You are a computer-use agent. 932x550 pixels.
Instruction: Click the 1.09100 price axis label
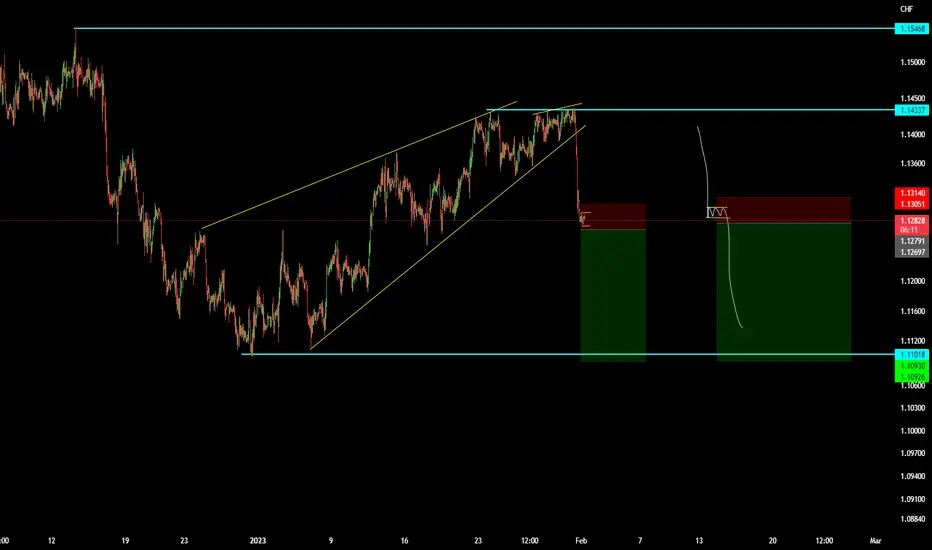click(x=912, y=499)
